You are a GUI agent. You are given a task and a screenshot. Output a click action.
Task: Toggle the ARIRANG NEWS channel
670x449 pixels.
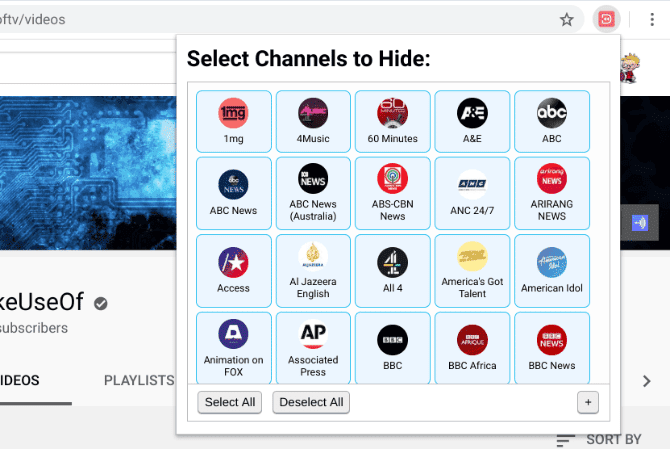coord(552,193)
